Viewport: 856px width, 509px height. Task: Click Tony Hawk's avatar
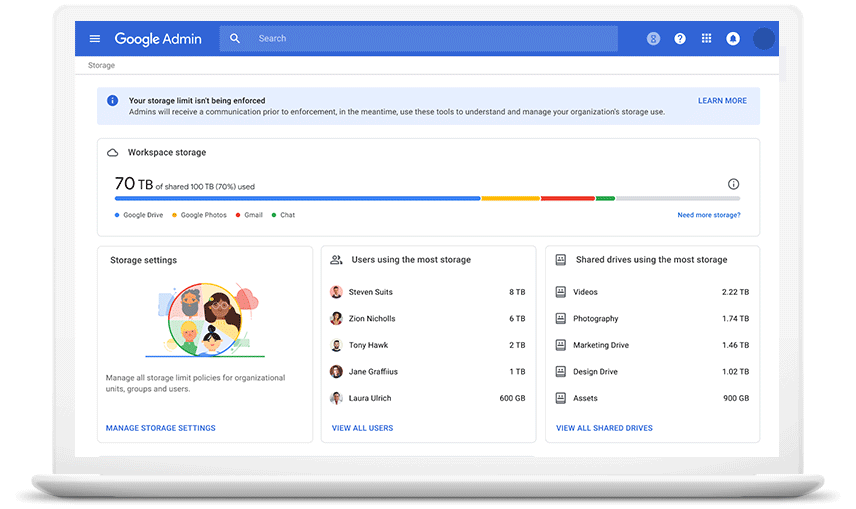point(336,345)
